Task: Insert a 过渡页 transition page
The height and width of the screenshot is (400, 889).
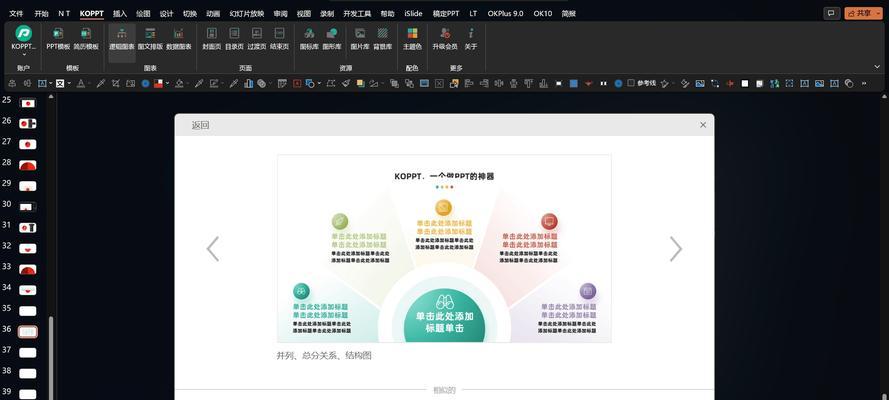Action: pyautogui.click(x=257, y=39)
